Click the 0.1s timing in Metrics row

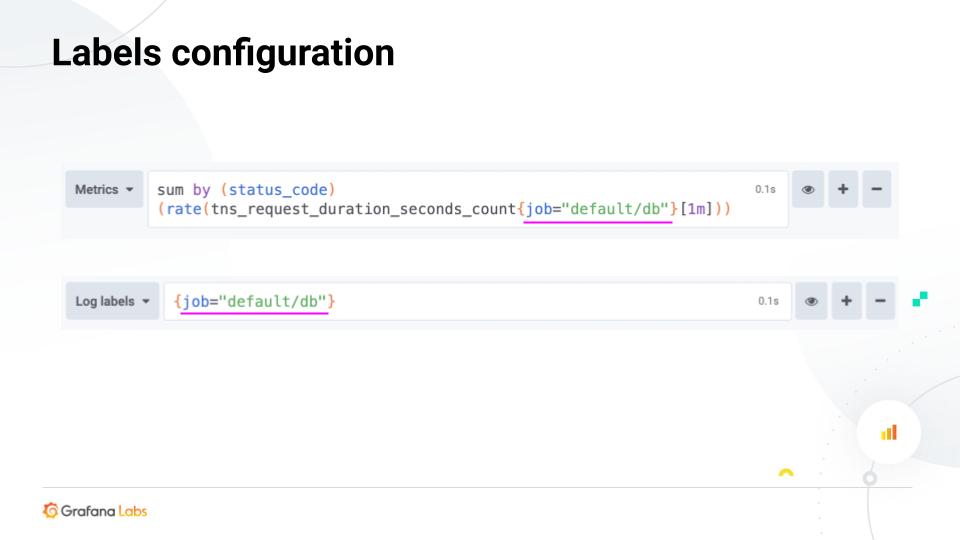click(765, 188)
